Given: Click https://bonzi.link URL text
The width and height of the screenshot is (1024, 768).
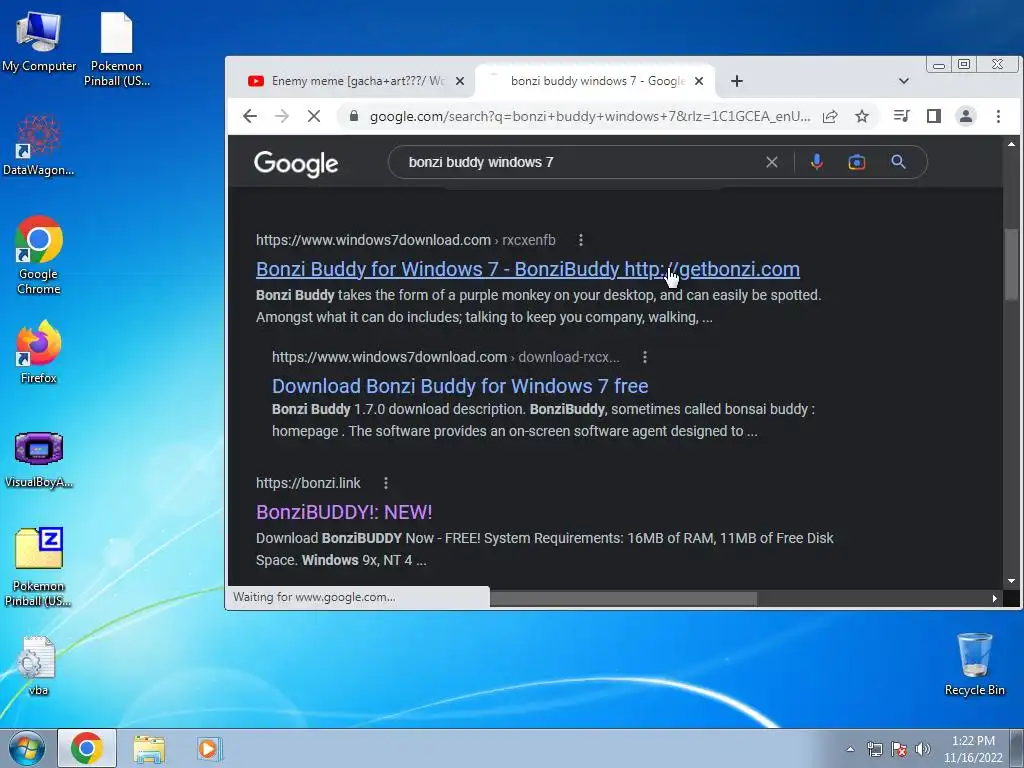Looking at the screenshot, I should [x=308, y=483].
